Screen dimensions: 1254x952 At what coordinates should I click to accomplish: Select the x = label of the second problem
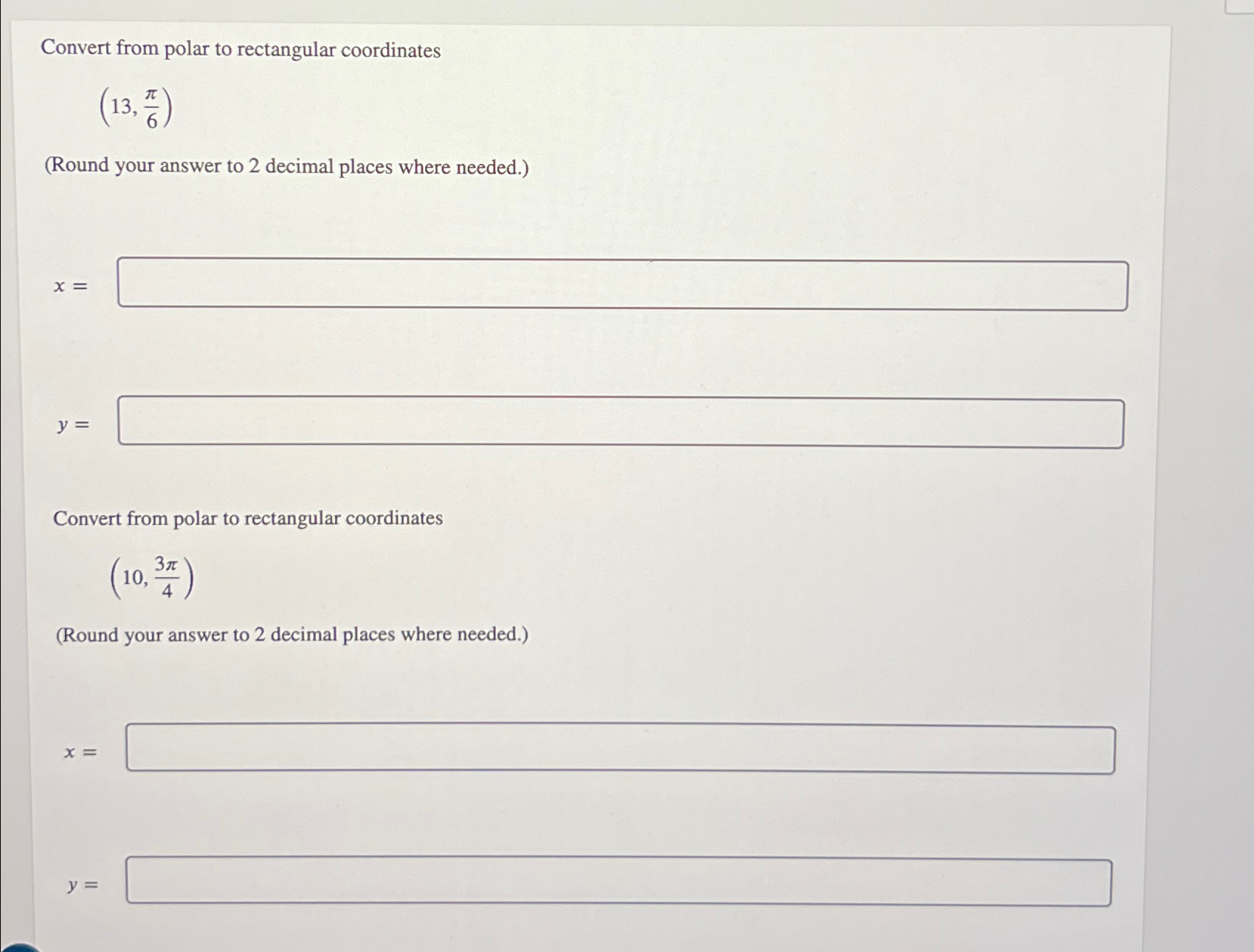(x=81, y=753)
